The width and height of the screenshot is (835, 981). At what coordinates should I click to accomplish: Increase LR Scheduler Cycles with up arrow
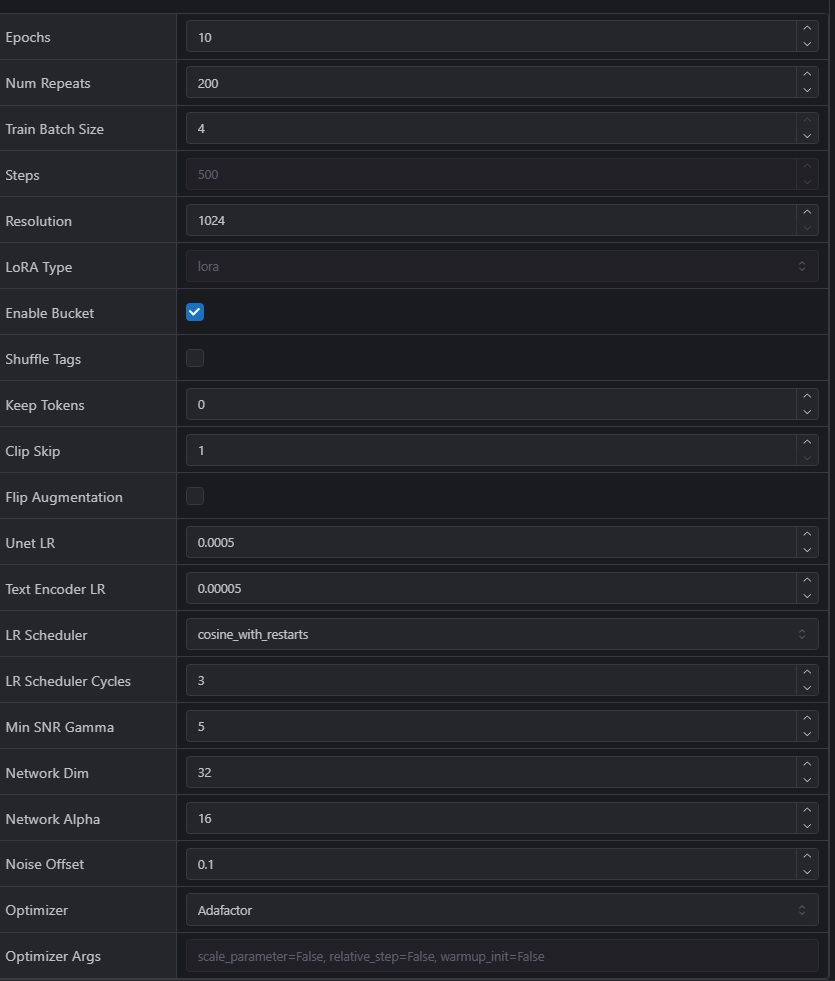coord(807,674)
